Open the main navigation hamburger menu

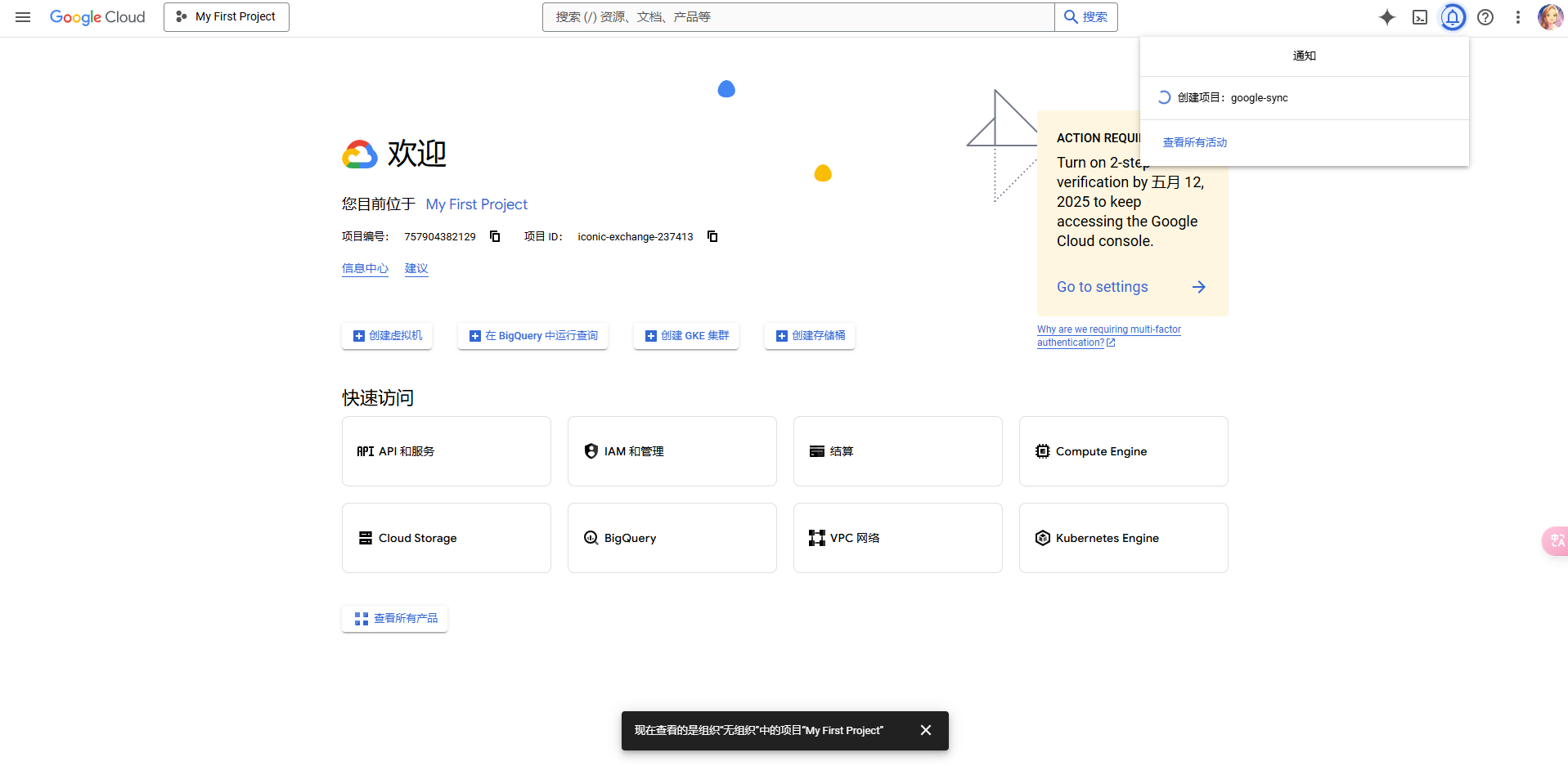pos(23,17)
